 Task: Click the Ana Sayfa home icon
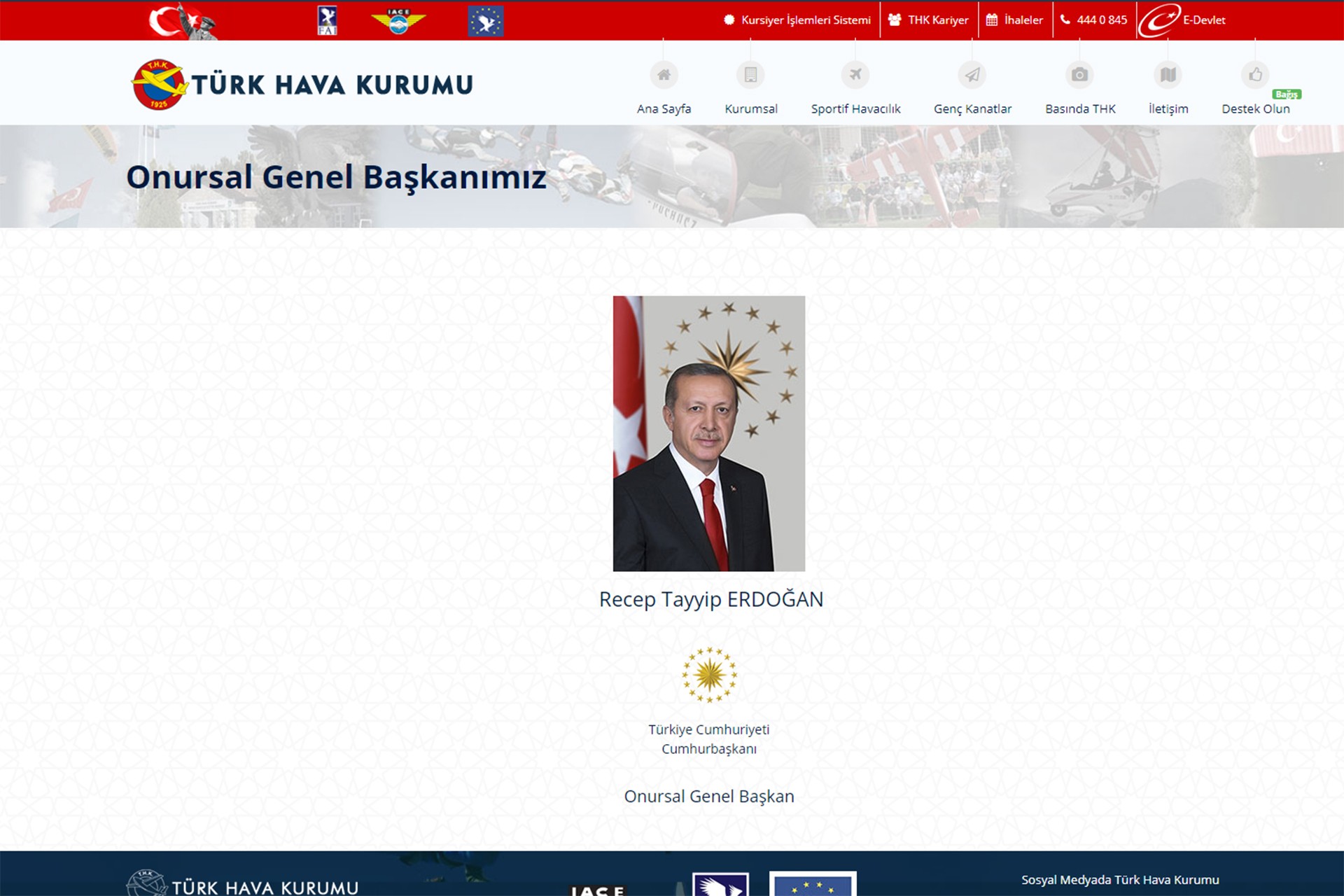pos(664,74)
